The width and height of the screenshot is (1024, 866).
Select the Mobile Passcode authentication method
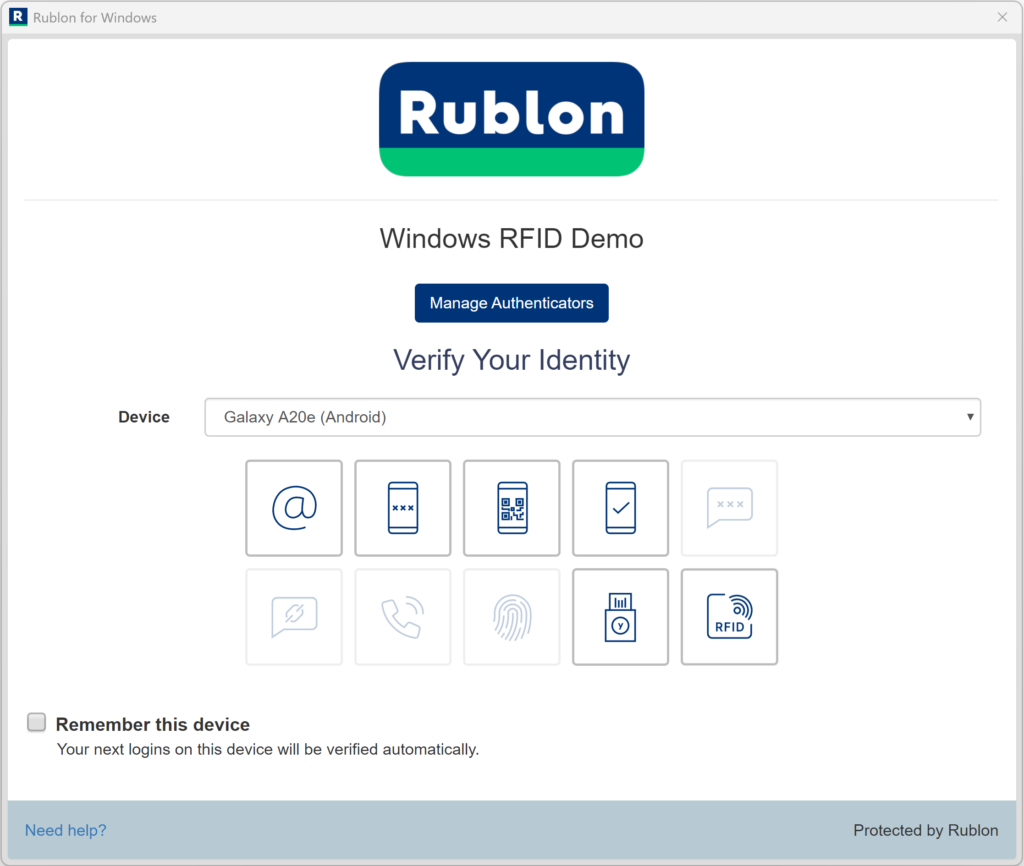point(403,508)
